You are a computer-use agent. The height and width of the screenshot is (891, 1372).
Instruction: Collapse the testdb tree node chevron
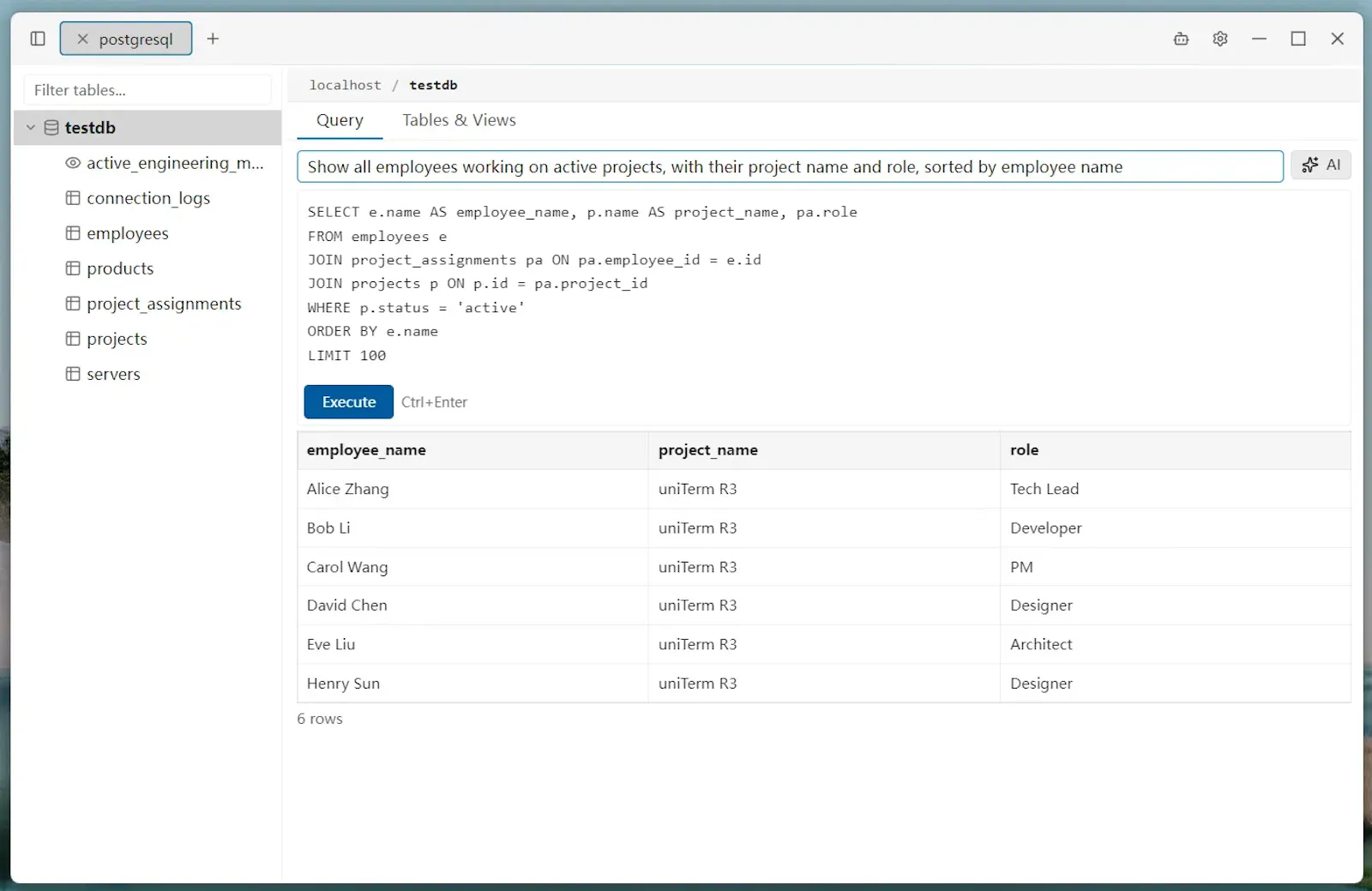click(x=31, y=128)
